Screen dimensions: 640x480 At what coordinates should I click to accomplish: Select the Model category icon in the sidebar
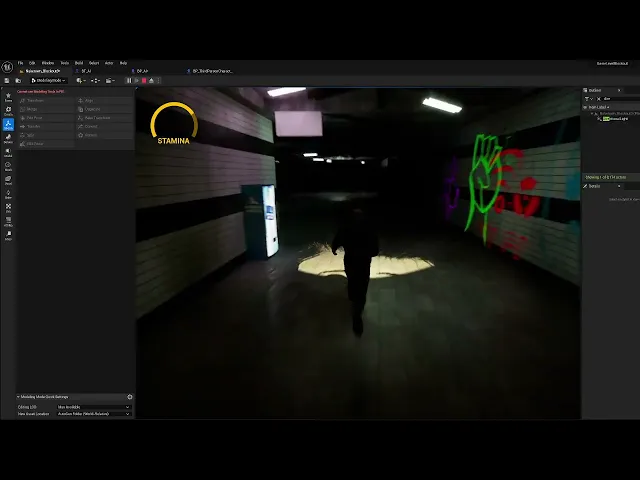click(8, 153)
